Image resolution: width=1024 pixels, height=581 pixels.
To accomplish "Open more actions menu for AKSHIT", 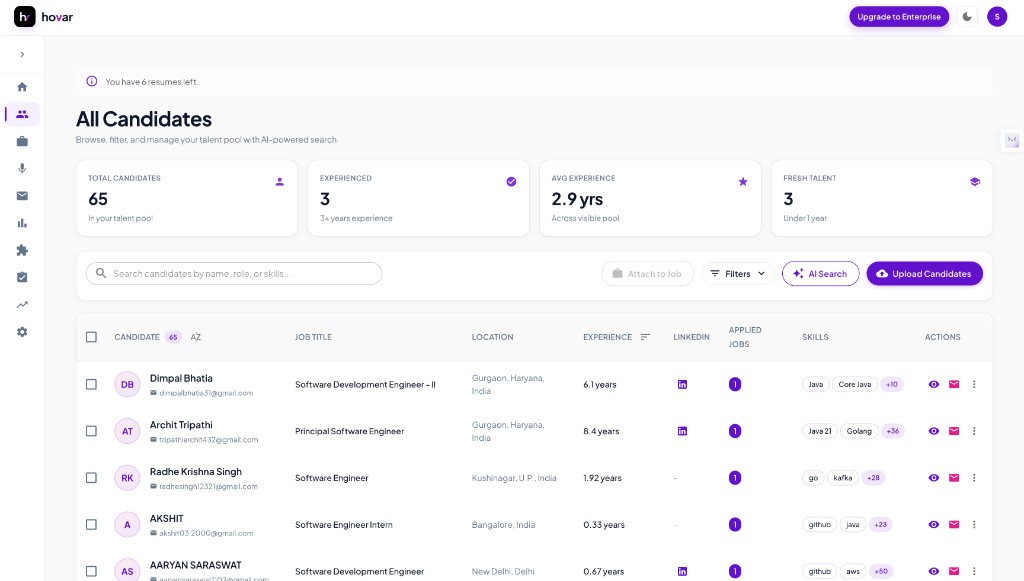I will [974, 524].
